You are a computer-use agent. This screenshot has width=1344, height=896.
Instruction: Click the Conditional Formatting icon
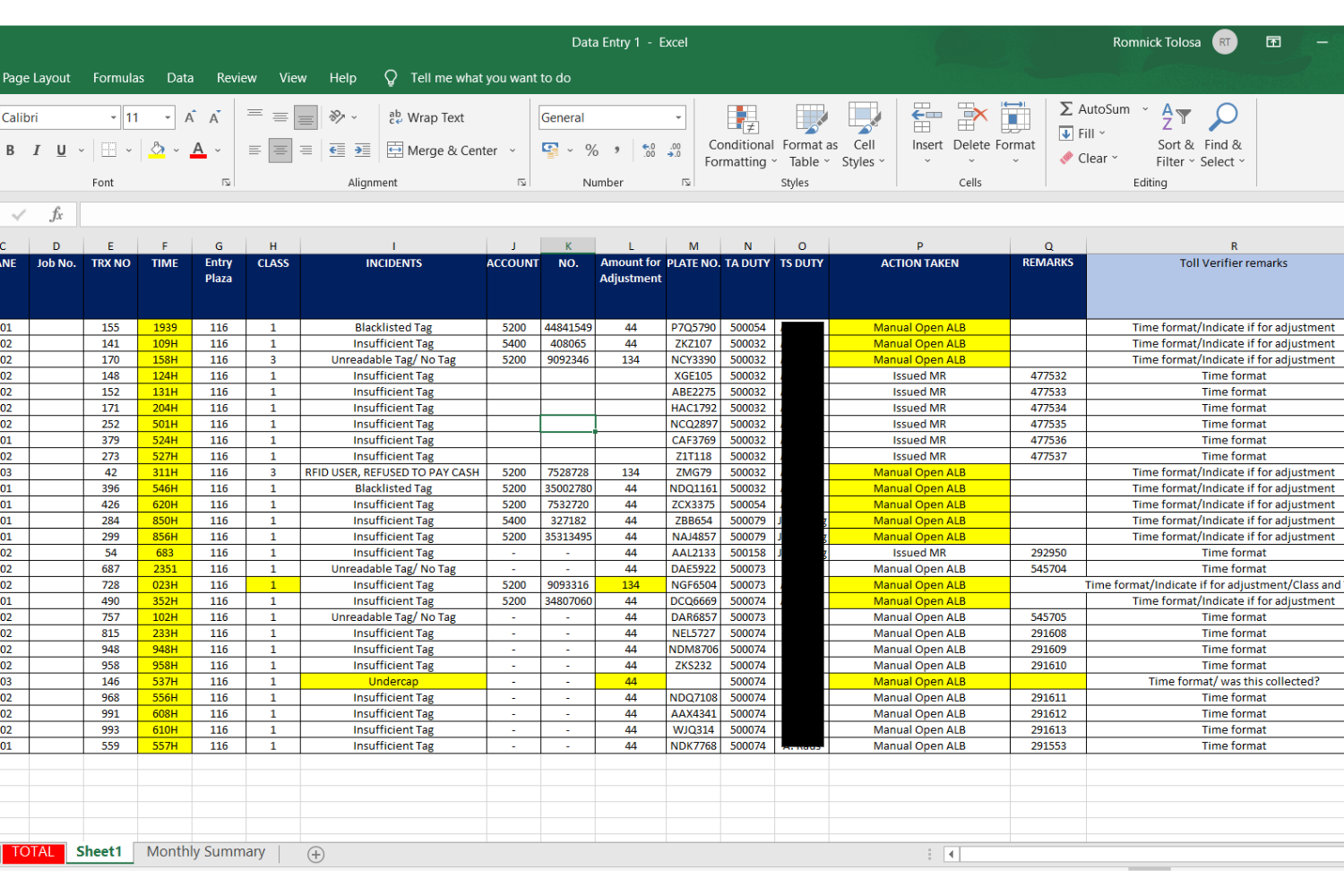click(742, 119)
